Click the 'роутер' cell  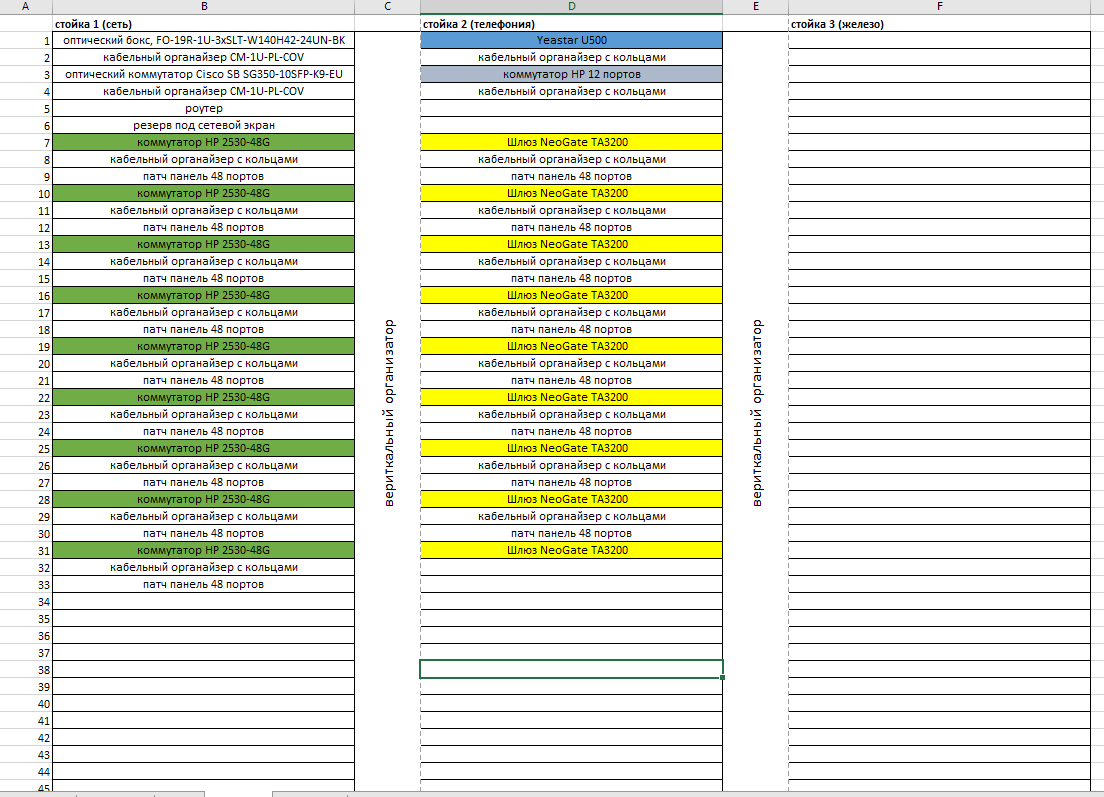(203, 108)
